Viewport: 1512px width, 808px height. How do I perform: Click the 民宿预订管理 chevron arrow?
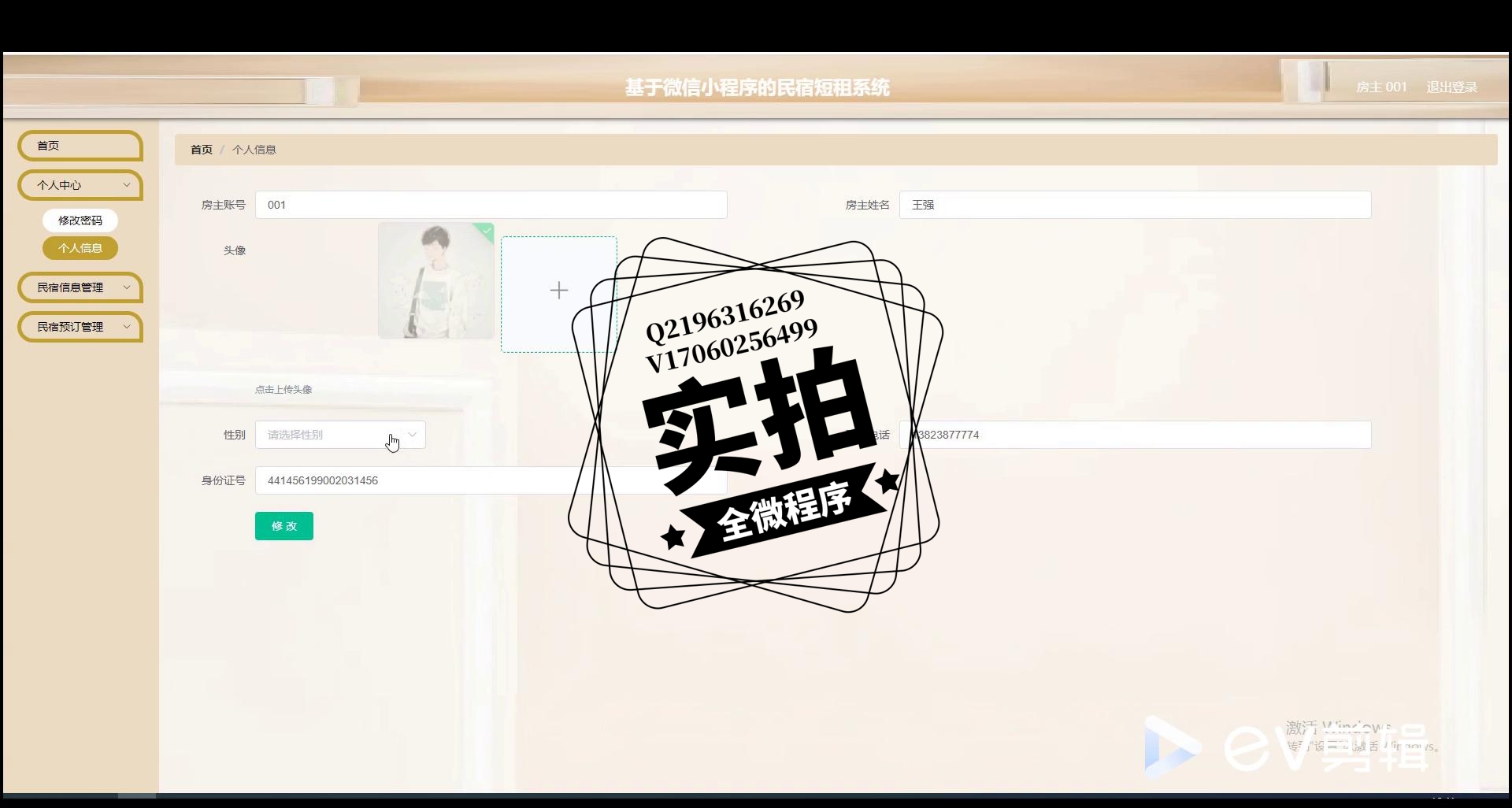pos(127,327)
